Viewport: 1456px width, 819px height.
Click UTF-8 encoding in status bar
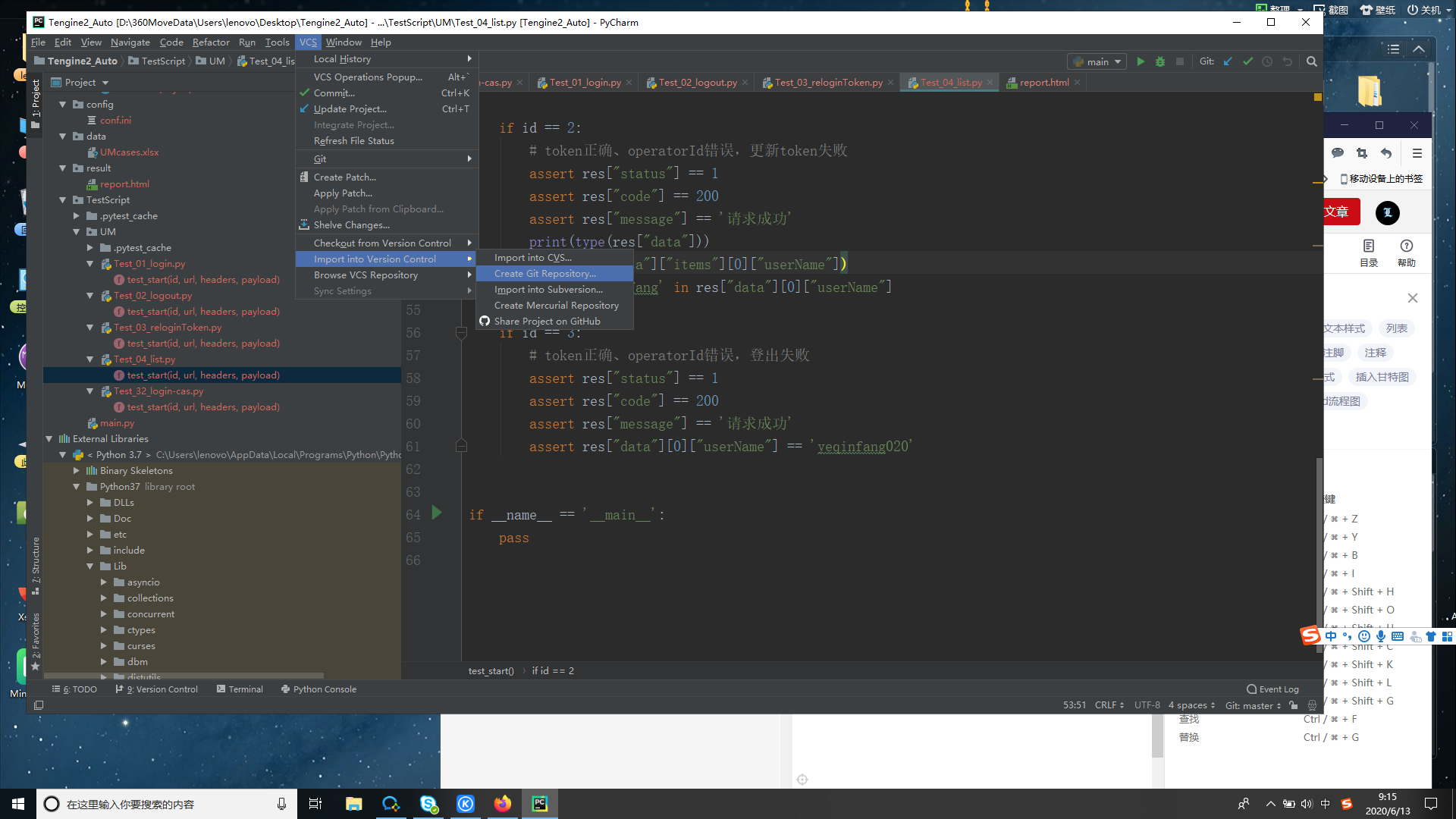1147,705
